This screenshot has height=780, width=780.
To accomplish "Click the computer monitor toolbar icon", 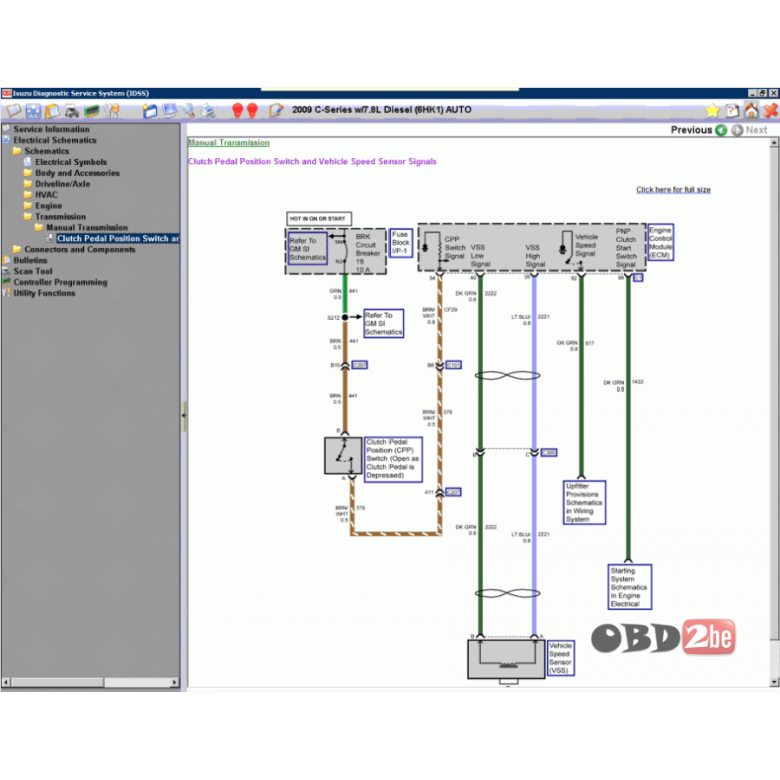I will tap(169, 111).
